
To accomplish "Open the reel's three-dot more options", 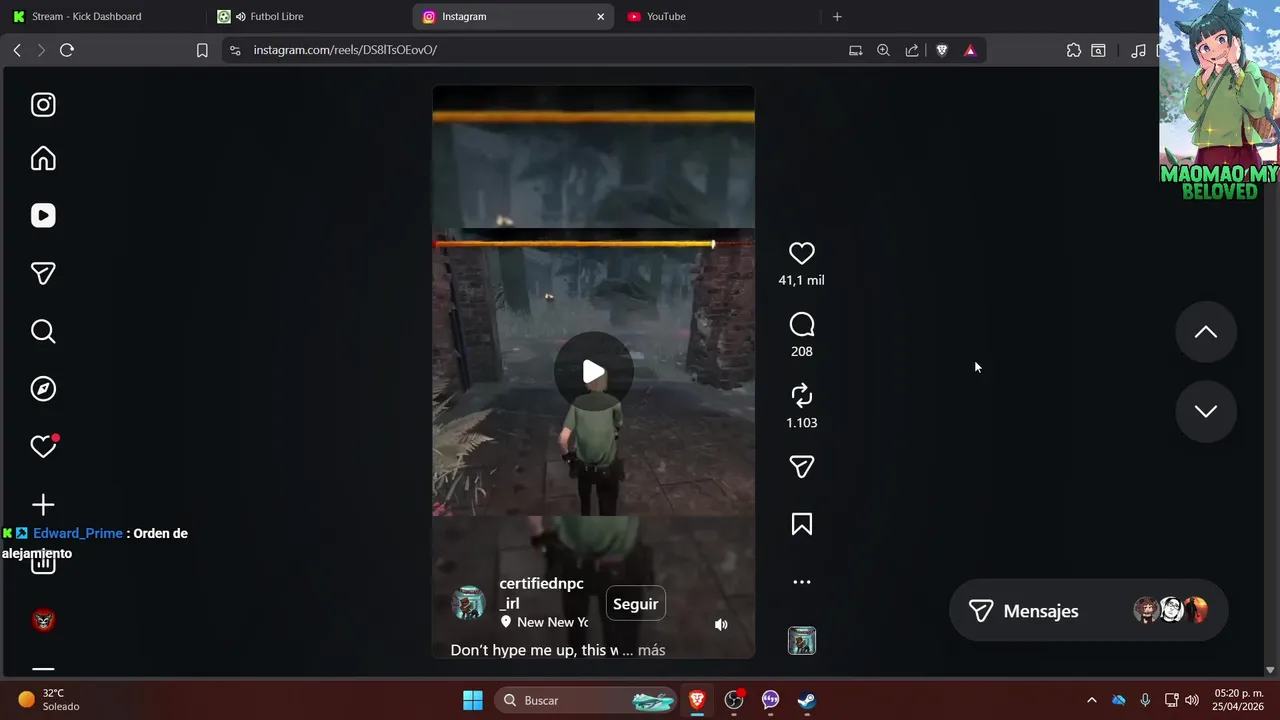I will tap(802, 582).
